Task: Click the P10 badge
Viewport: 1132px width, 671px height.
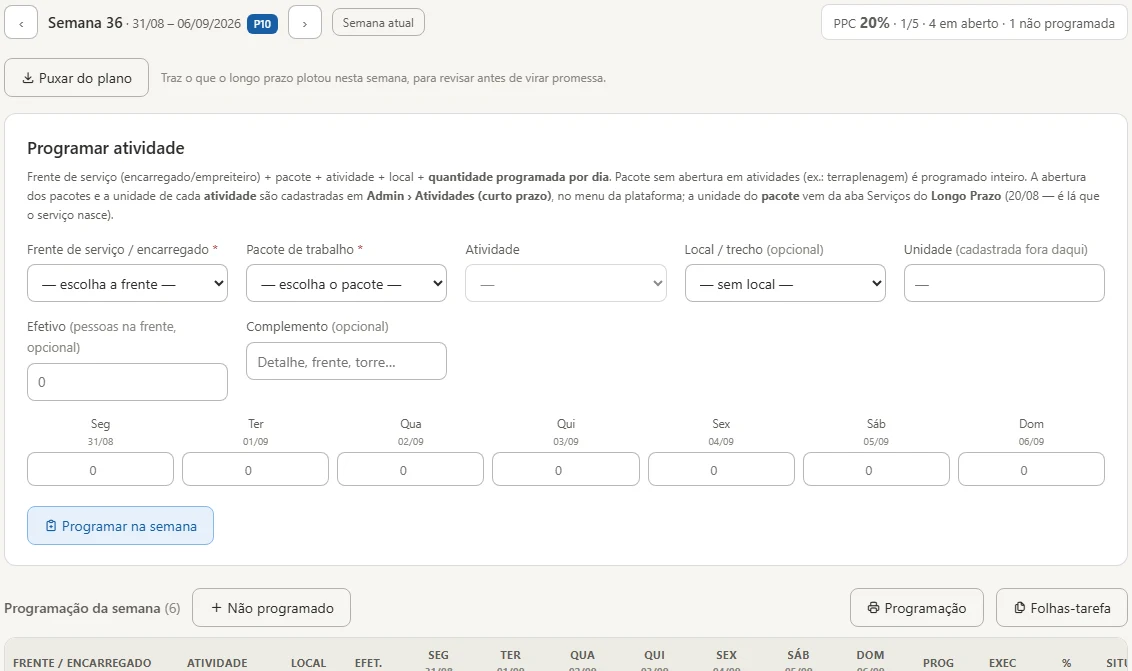Action: click(262, 24)
